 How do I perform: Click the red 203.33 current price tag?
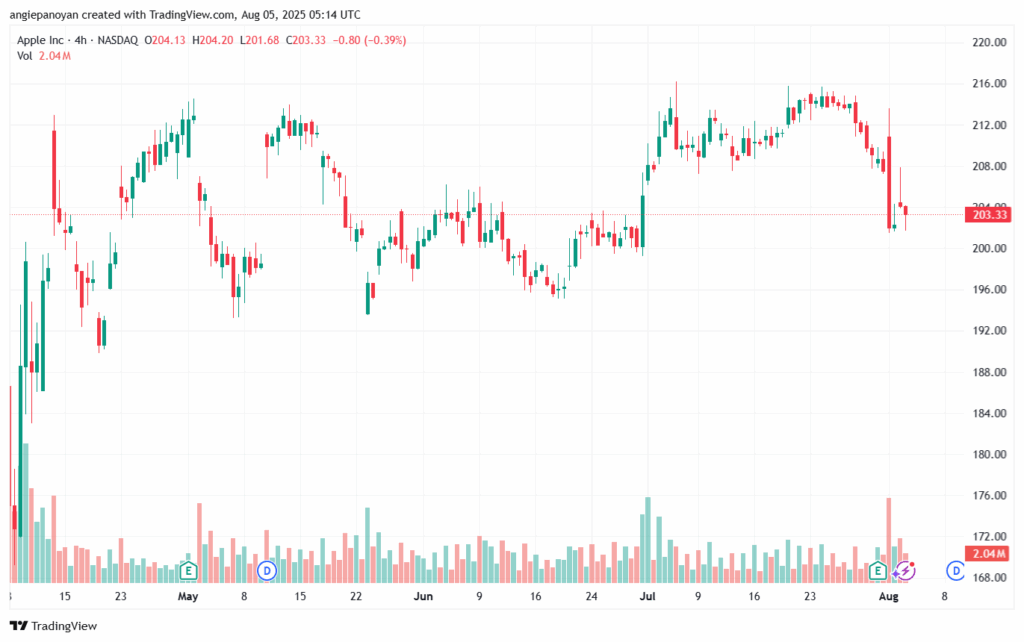coord(989,215)
